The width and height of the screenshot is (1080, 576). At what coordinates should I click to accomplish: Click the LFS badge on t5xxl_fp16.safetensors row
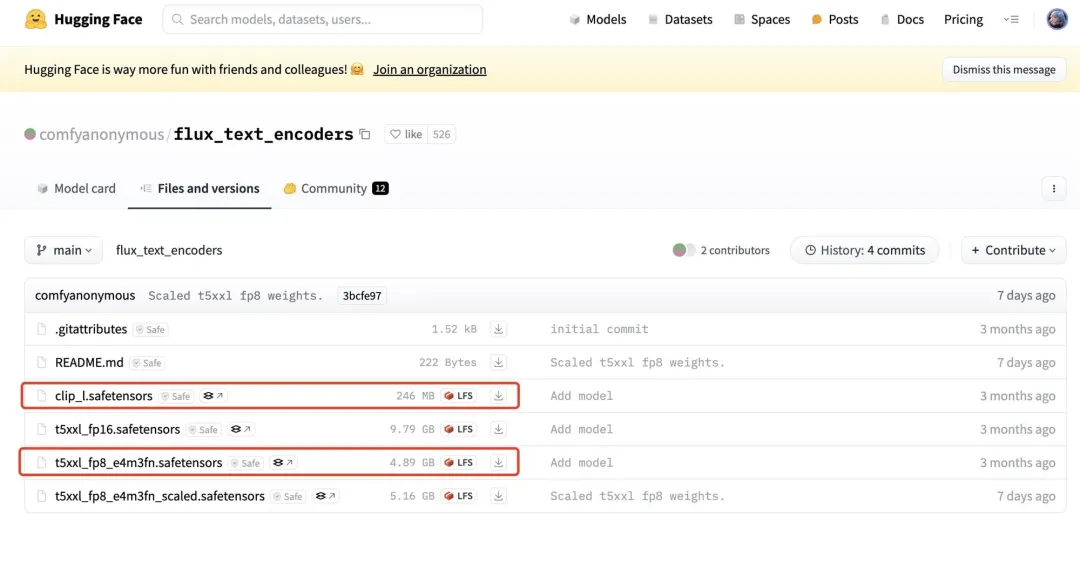[459, 429]
